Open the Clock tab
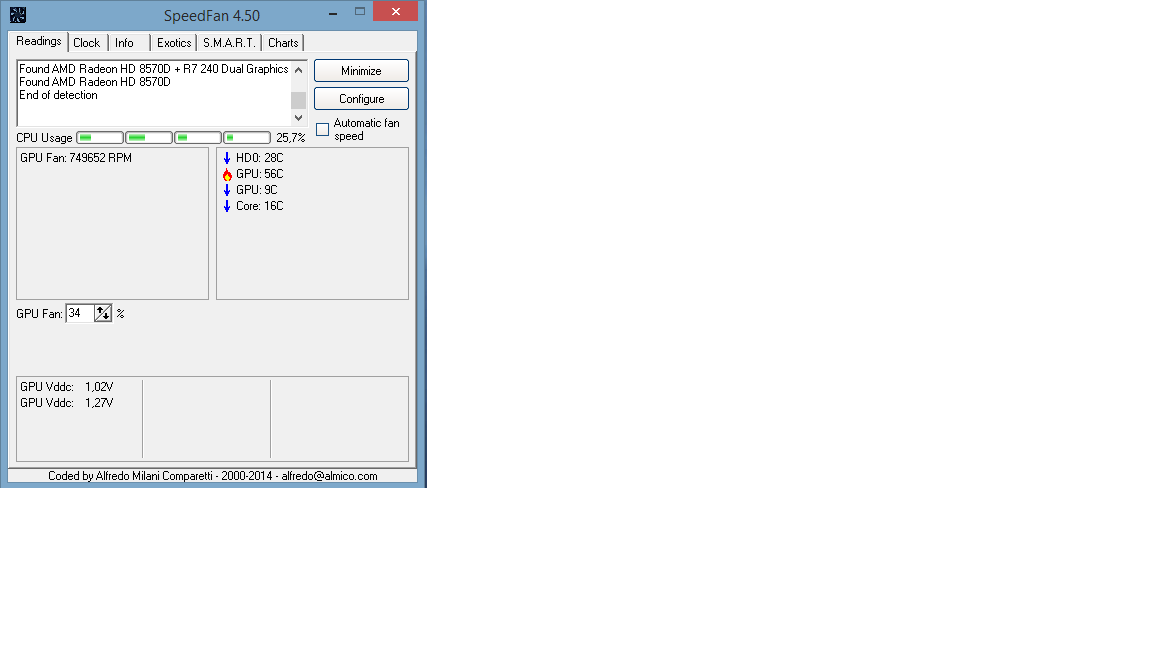Viewport: 1152px width, 648px height. 87,43
